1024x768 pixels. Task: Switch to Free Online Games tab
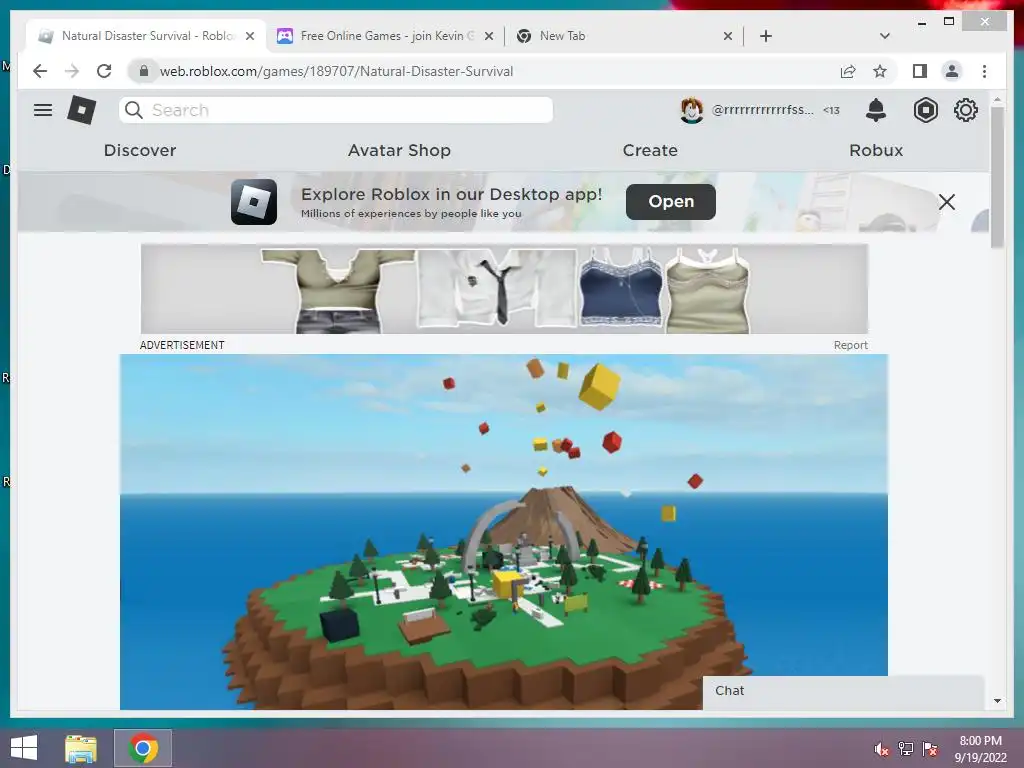point(385,36)
